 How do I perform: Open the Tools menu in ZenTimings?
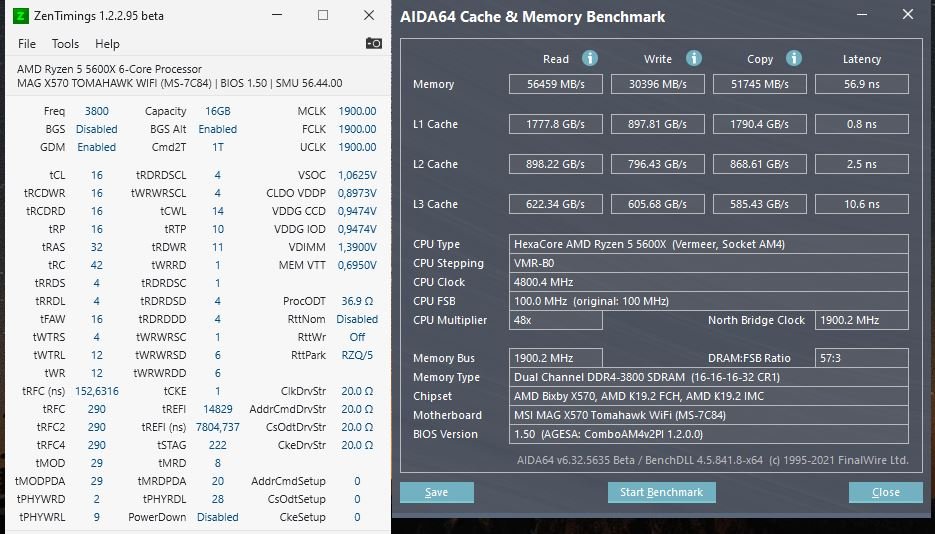pyautogui.click(x=65, y=44)
